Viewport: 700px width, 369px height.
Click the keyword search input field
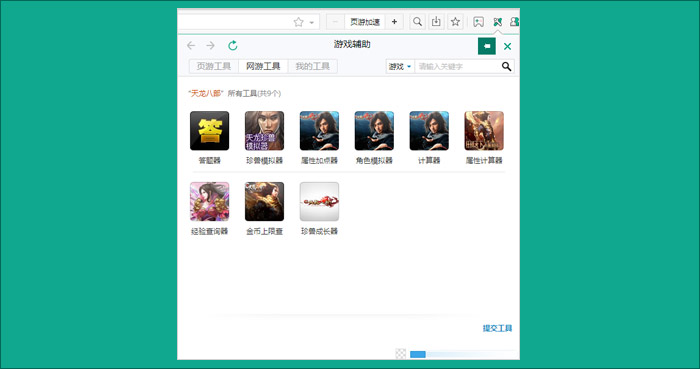coord(457,66)
